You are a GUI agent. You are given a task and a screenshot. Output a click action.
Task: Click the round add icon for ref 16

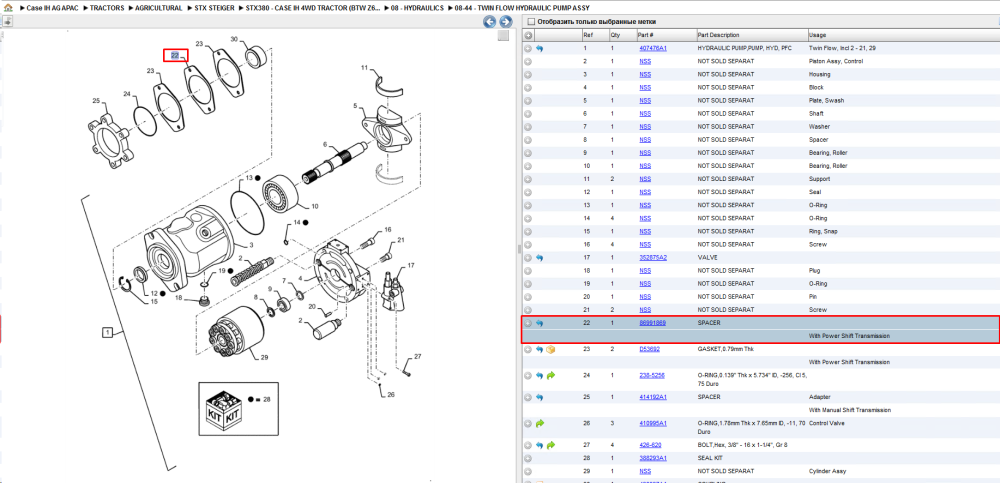coord(528,244)
